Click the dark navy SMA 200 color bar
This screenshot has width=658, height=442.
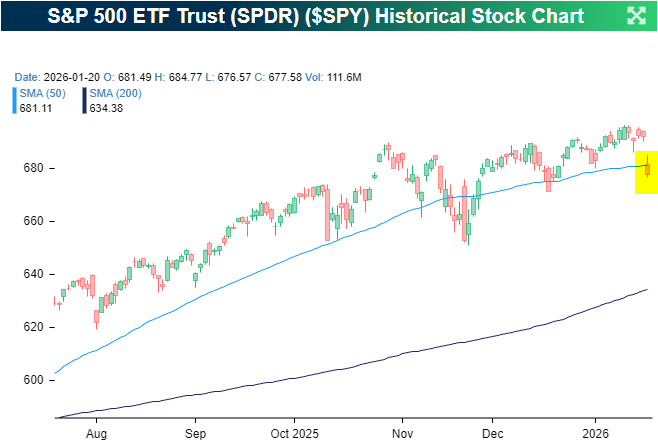click(83, 100)
